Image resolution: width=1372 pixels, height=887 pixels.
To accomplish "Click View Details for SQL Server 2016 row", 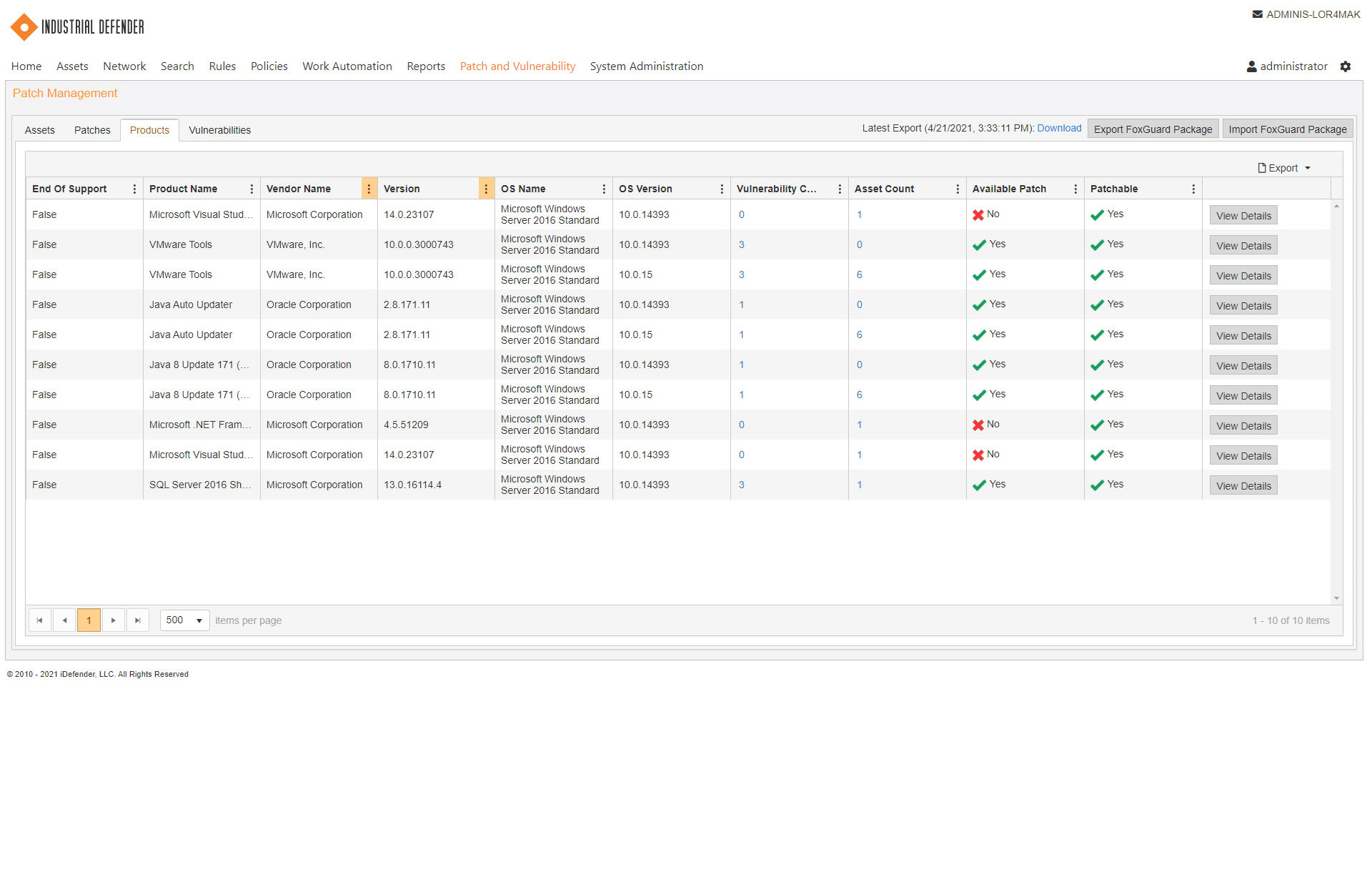I will [x=1243, y=485].
